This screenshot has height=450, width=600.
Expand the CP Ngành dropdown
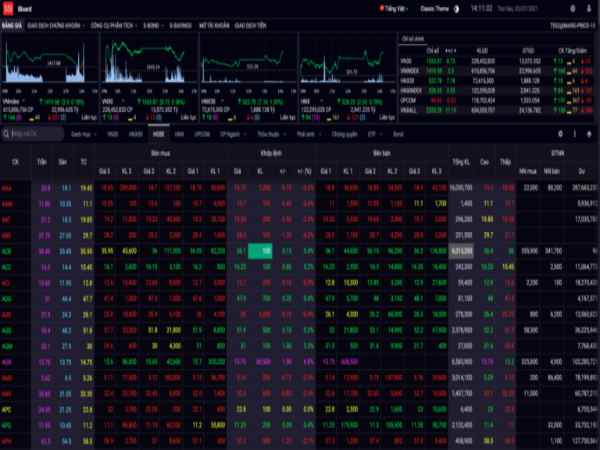[x=235, y=132]
